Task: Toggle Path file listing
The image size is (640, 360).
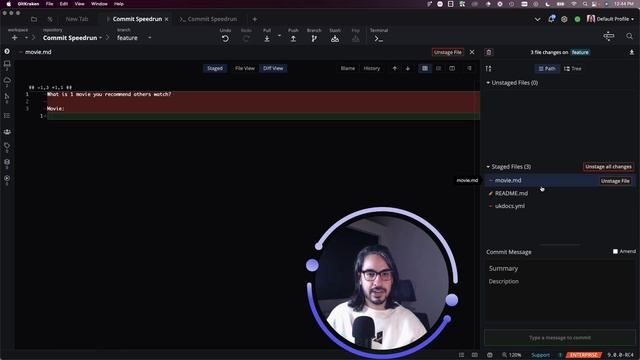Action: click(x=547, y=69)
